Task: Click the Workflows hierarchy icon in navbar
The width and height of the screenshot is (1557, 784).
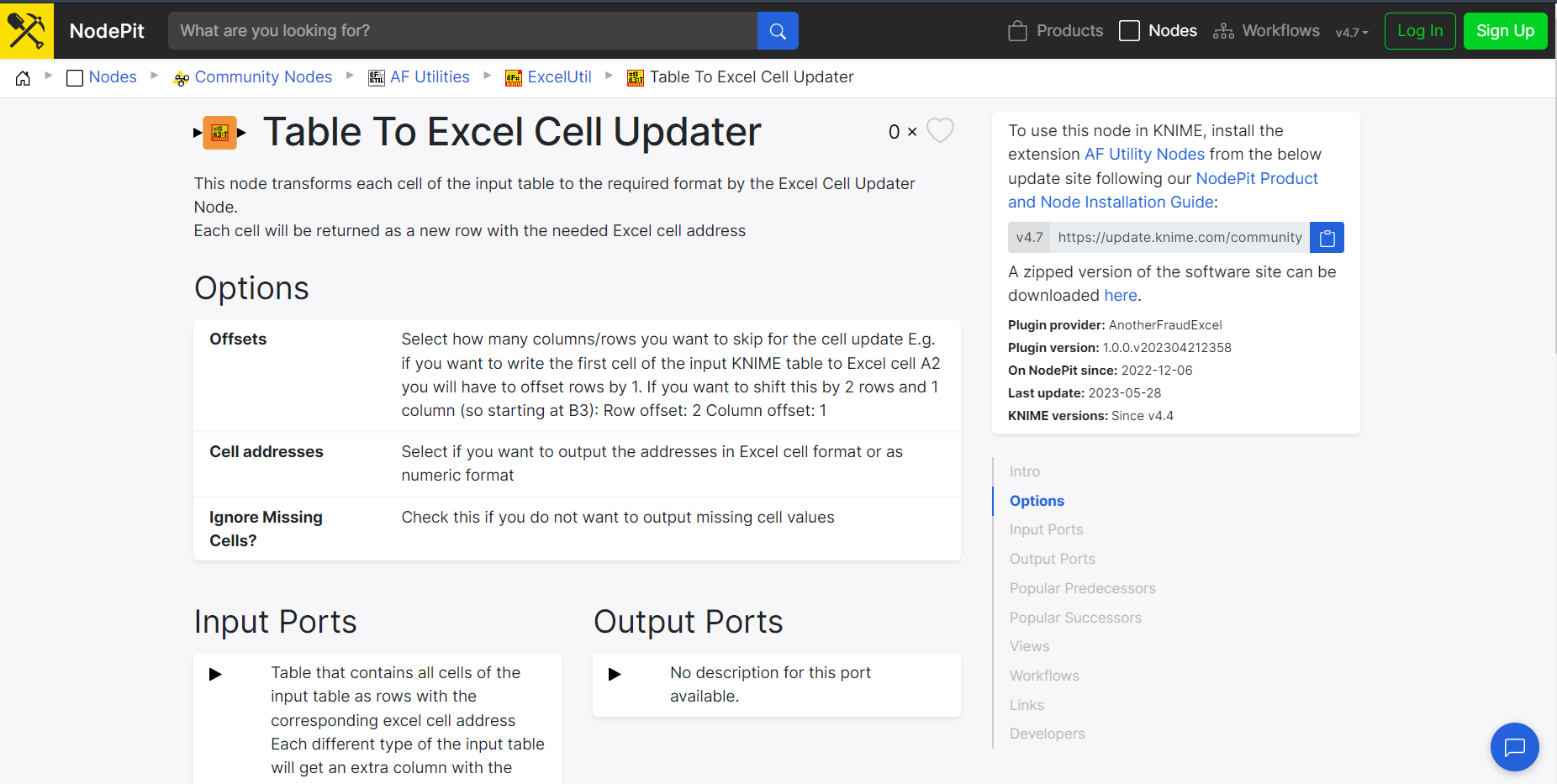Action: point(1223,31)
